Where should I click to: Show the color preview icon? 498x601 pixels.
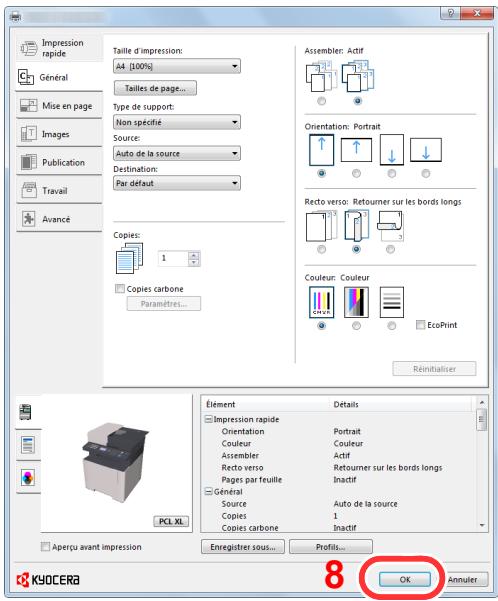point(28,478)
